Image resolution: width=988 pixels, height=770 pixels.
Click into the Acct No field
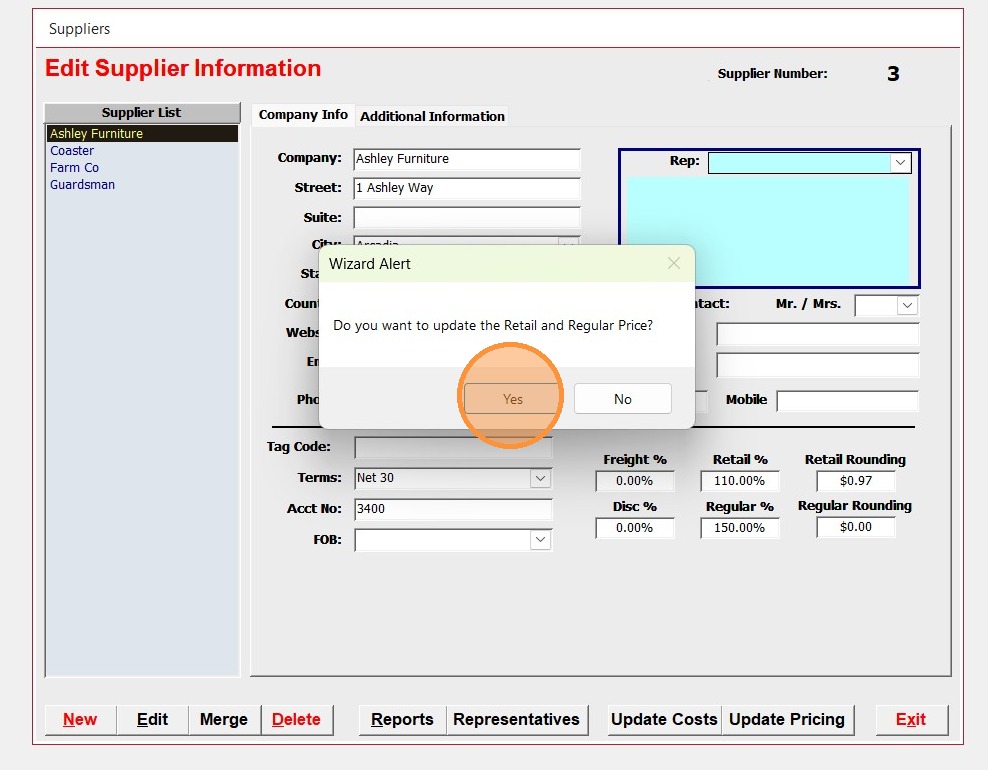pyautogui.click(x=452, y=509)
